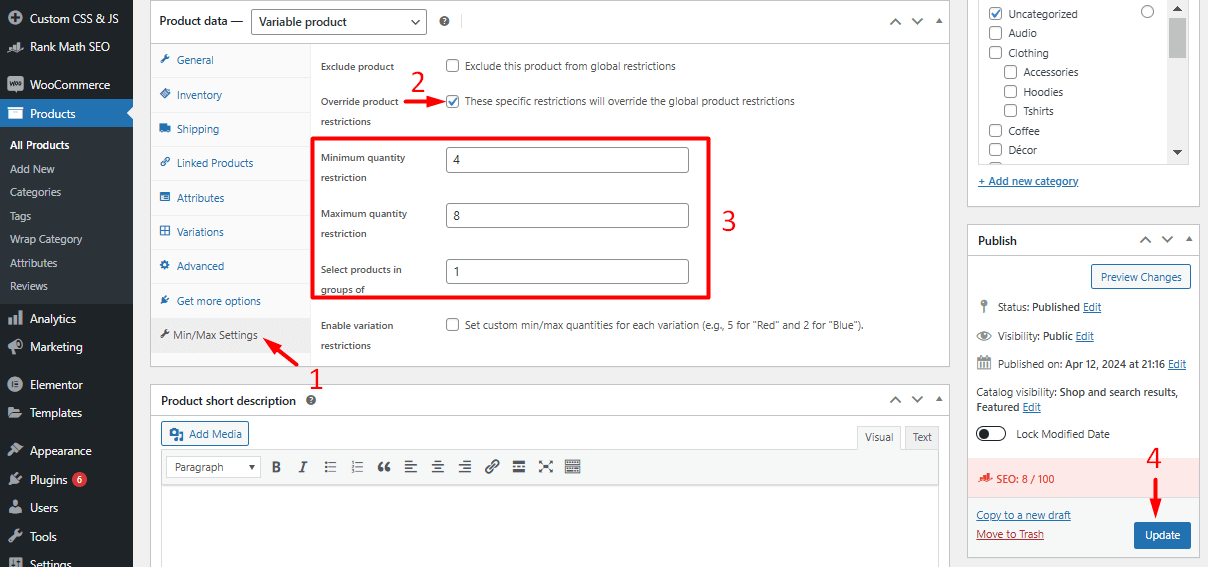
Task: Switch to the Text editor tab
Action: tap(921, 437)
